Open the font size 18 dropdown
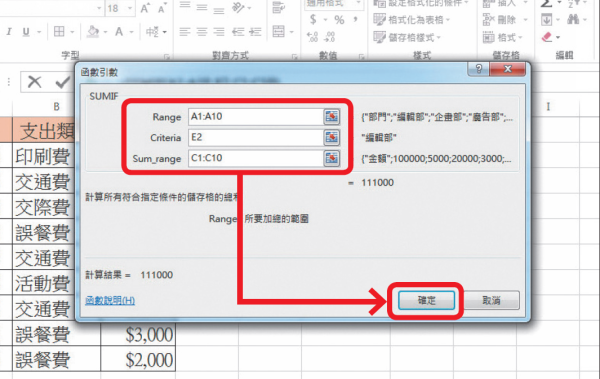600x379 pixels. pos(130,8)
